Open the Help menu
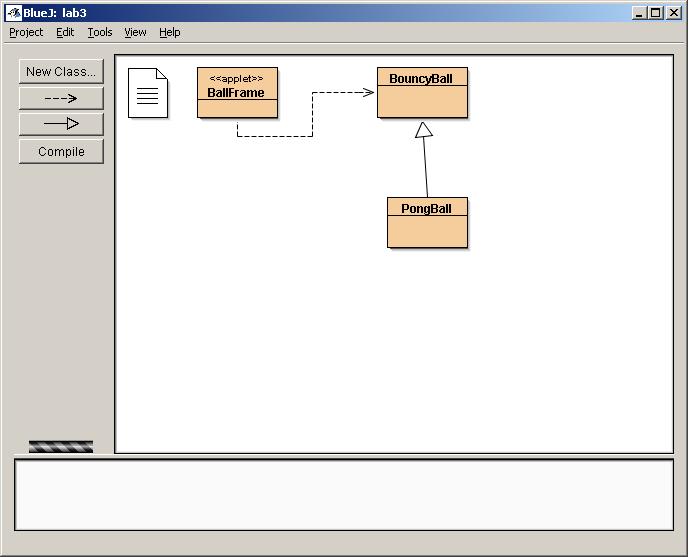The width and height of the screenshot is (688, 557). coord(169,32)
